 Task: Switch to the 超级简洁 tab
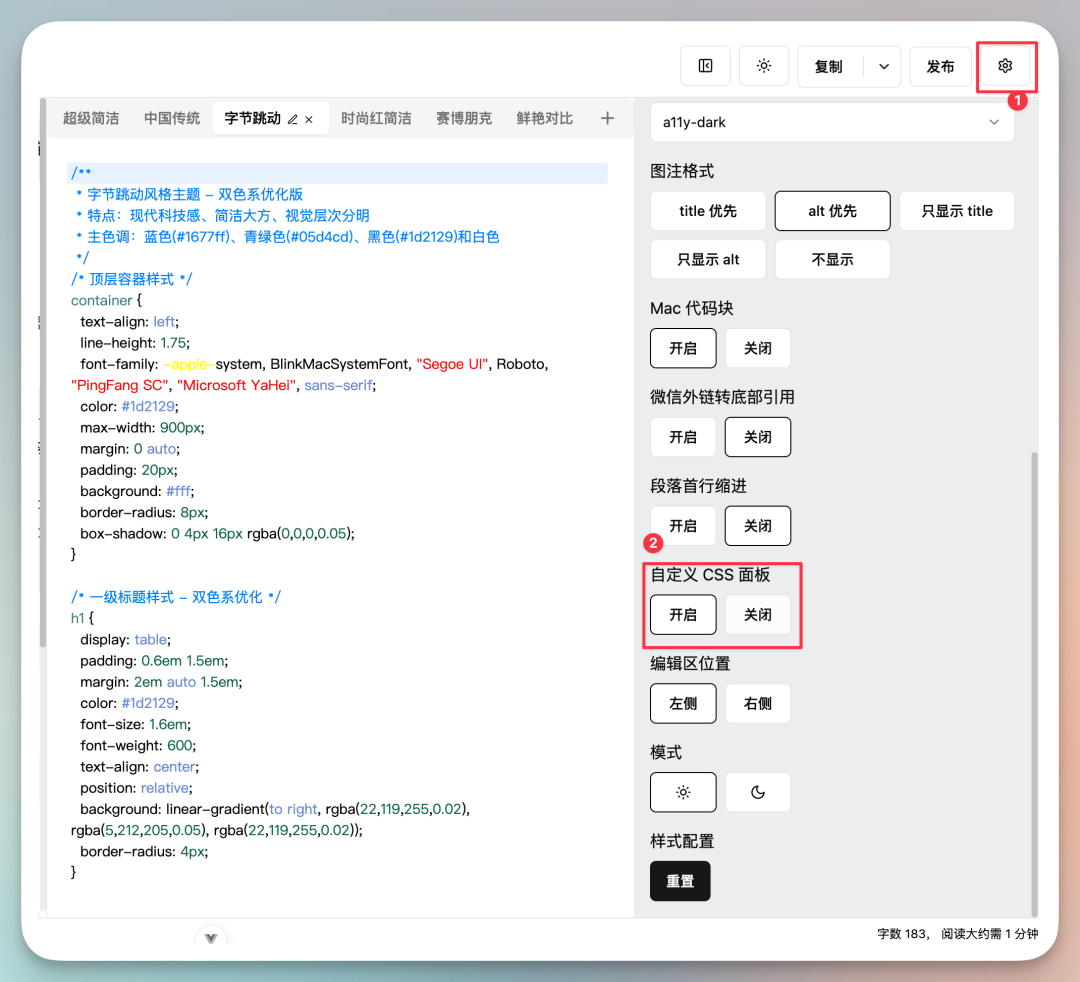pyautogui.click(x=91, y=118)
